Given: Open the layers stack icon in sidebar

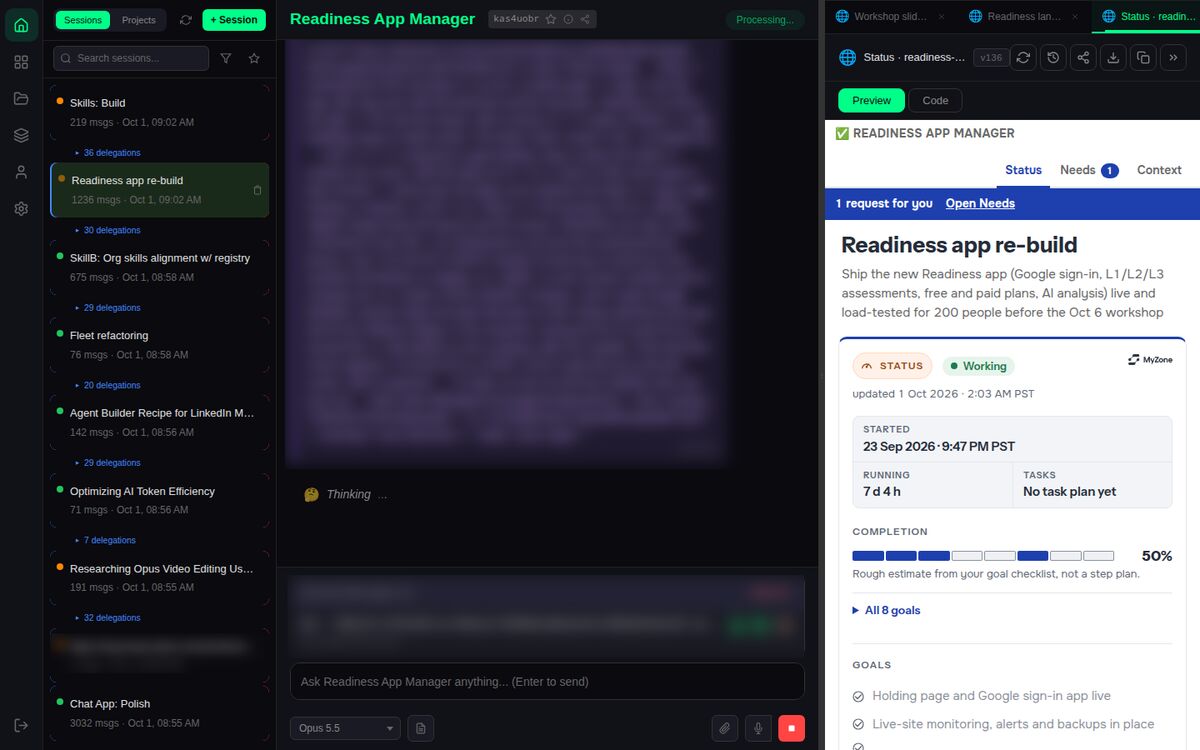Looking at the screenshot, I should (21, 135).
